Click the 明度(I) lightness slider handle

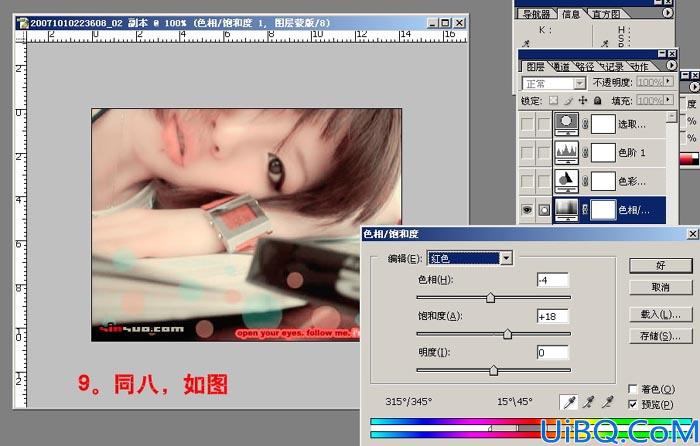(x=493, y=370)
